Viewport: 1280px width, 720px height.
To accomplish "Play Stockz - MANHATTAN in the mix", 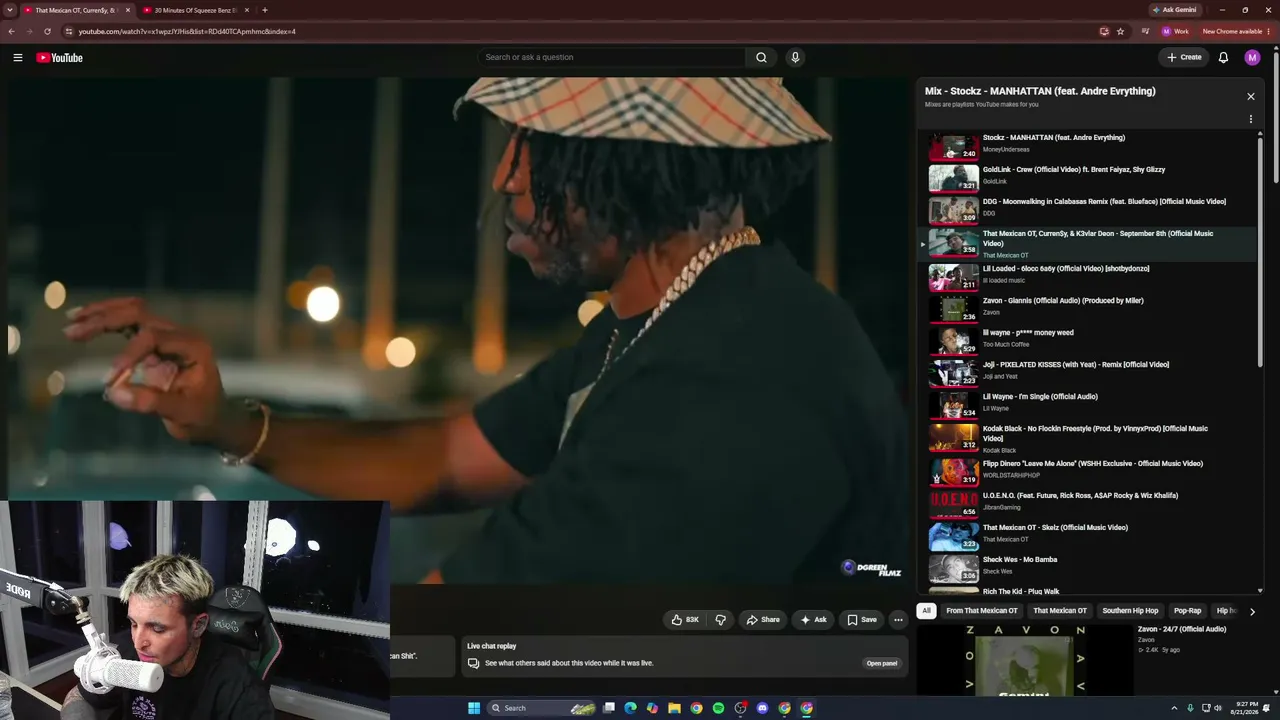I will [x=1088, y=145].
